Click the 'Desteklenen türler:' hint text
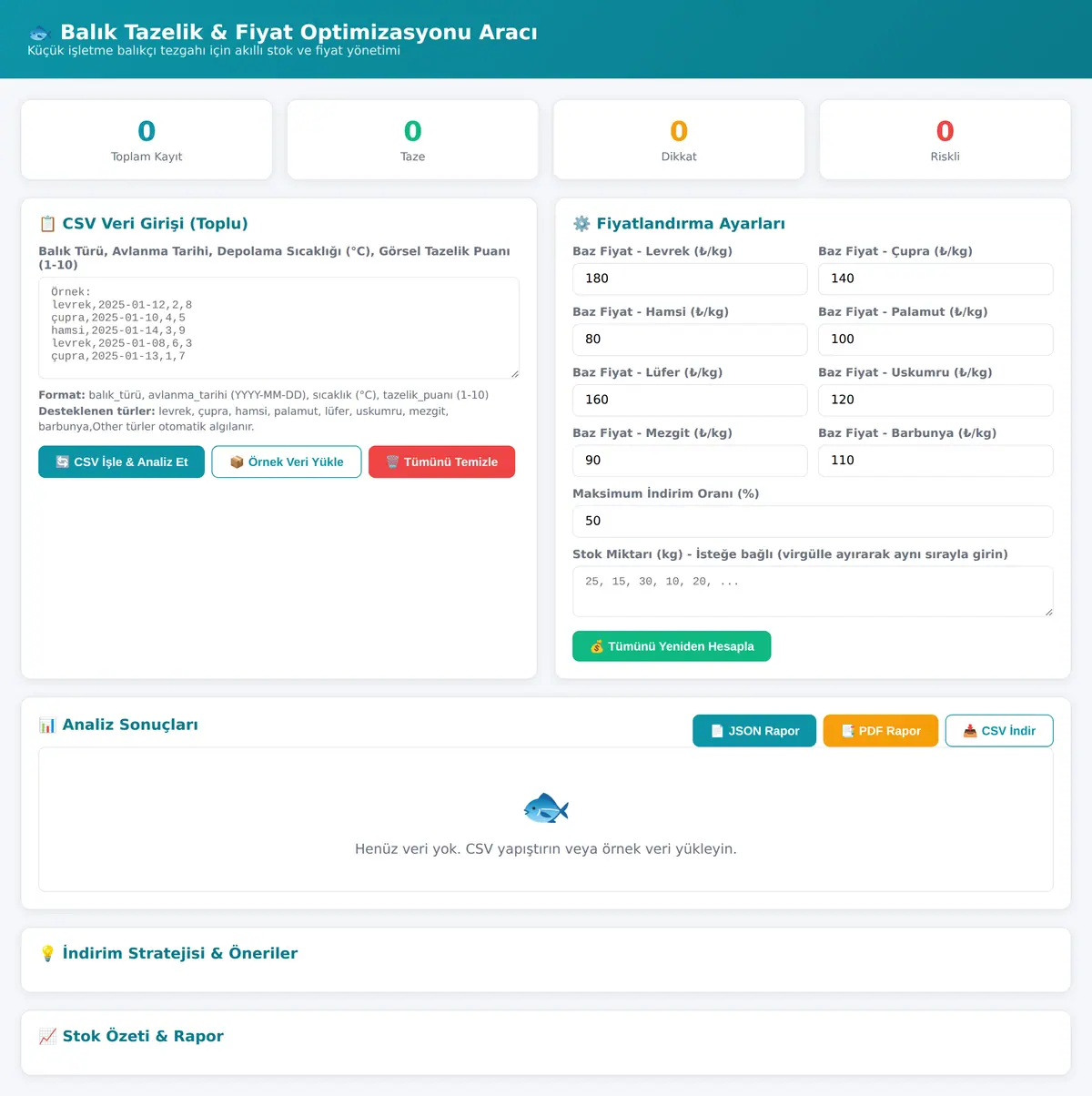 click(96, 411)
